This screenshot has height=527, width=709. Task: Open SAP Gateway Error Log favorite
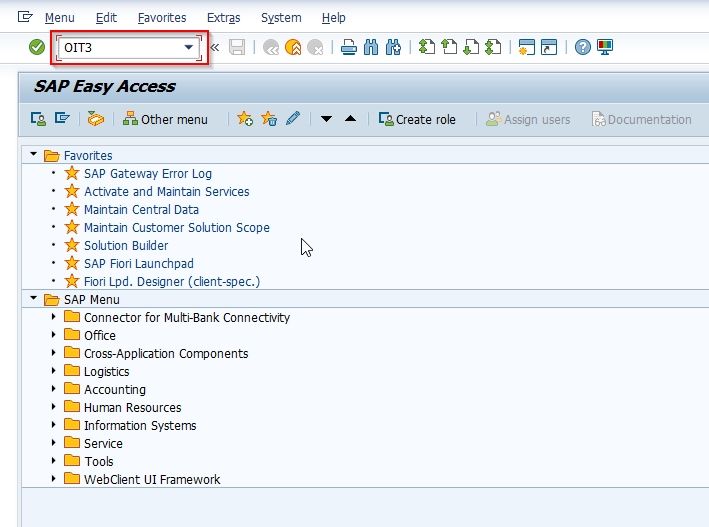[x=148, y=174]
